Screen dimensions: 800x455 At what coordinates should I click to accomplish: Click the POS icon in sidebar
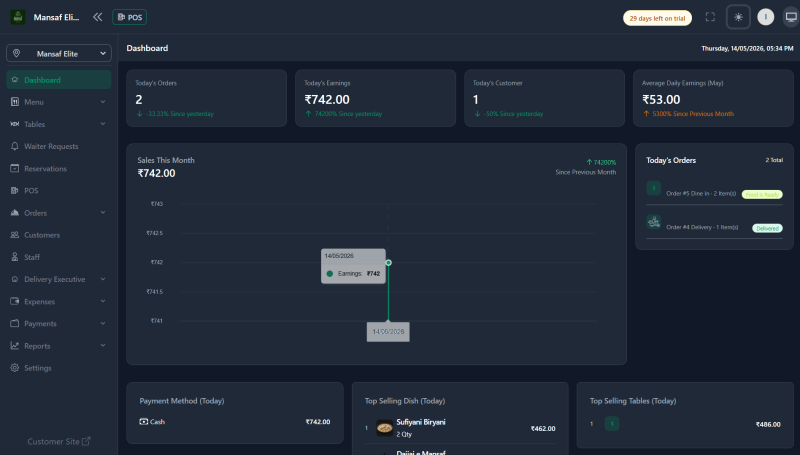[x=15, y=190]
